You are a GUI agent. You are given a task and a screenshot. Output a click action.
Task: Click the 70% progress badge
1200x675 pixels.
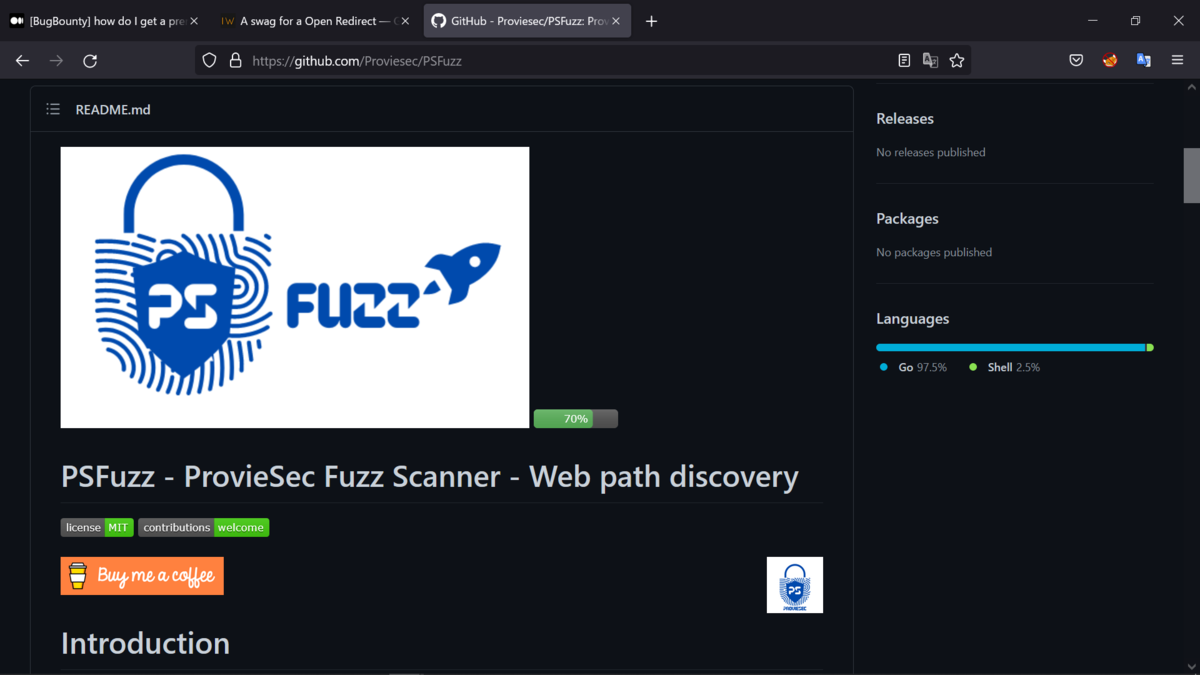[x=576, y=419]
